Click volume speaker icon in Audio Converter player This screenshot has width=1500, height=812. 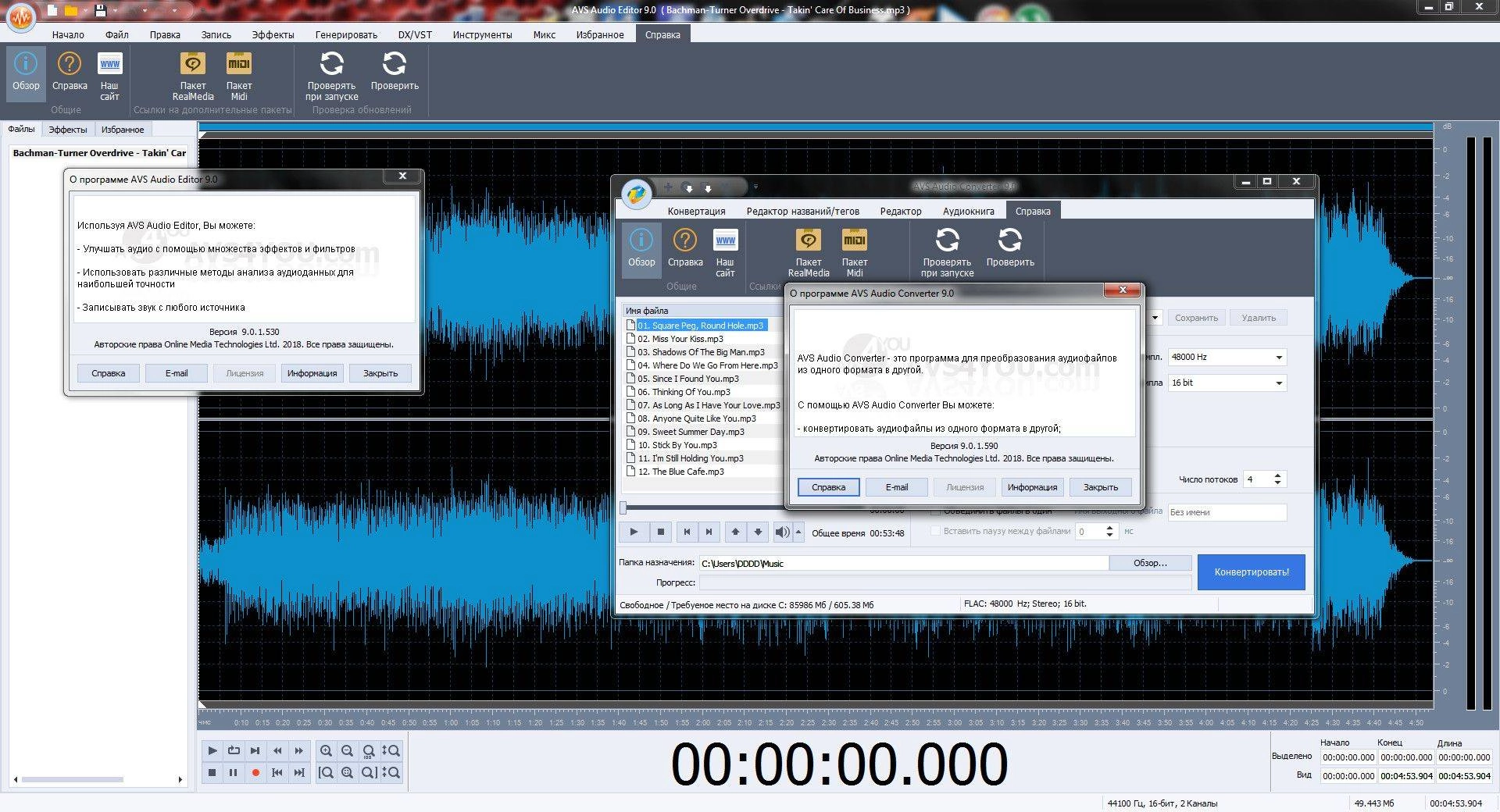[782, 532]
